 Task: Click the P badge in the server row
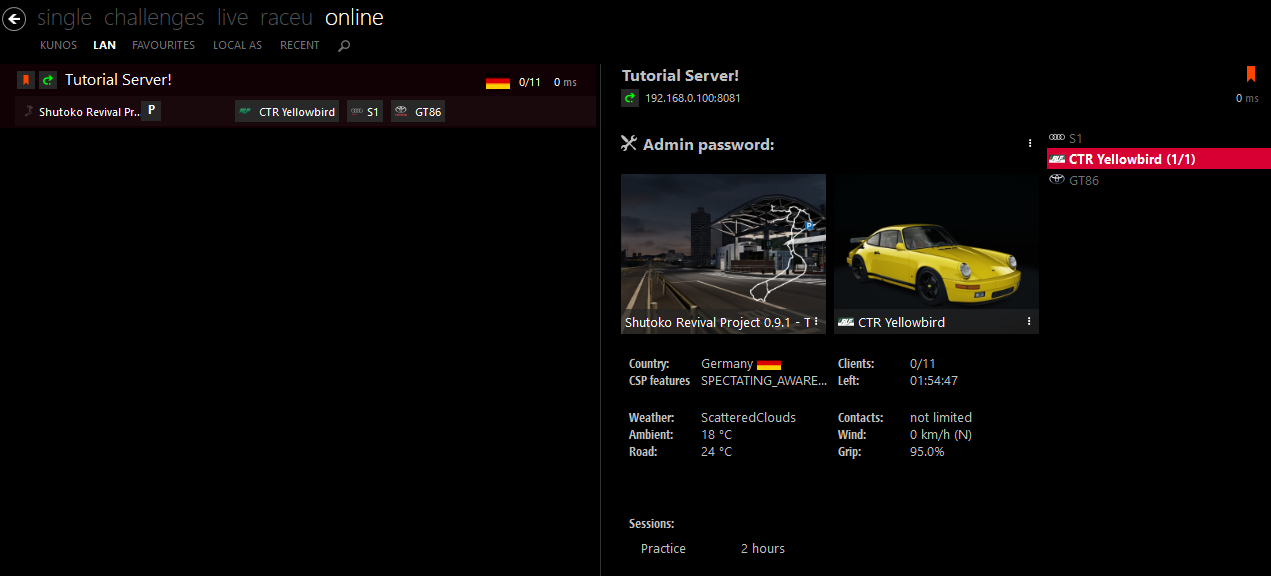coord(150,111)
